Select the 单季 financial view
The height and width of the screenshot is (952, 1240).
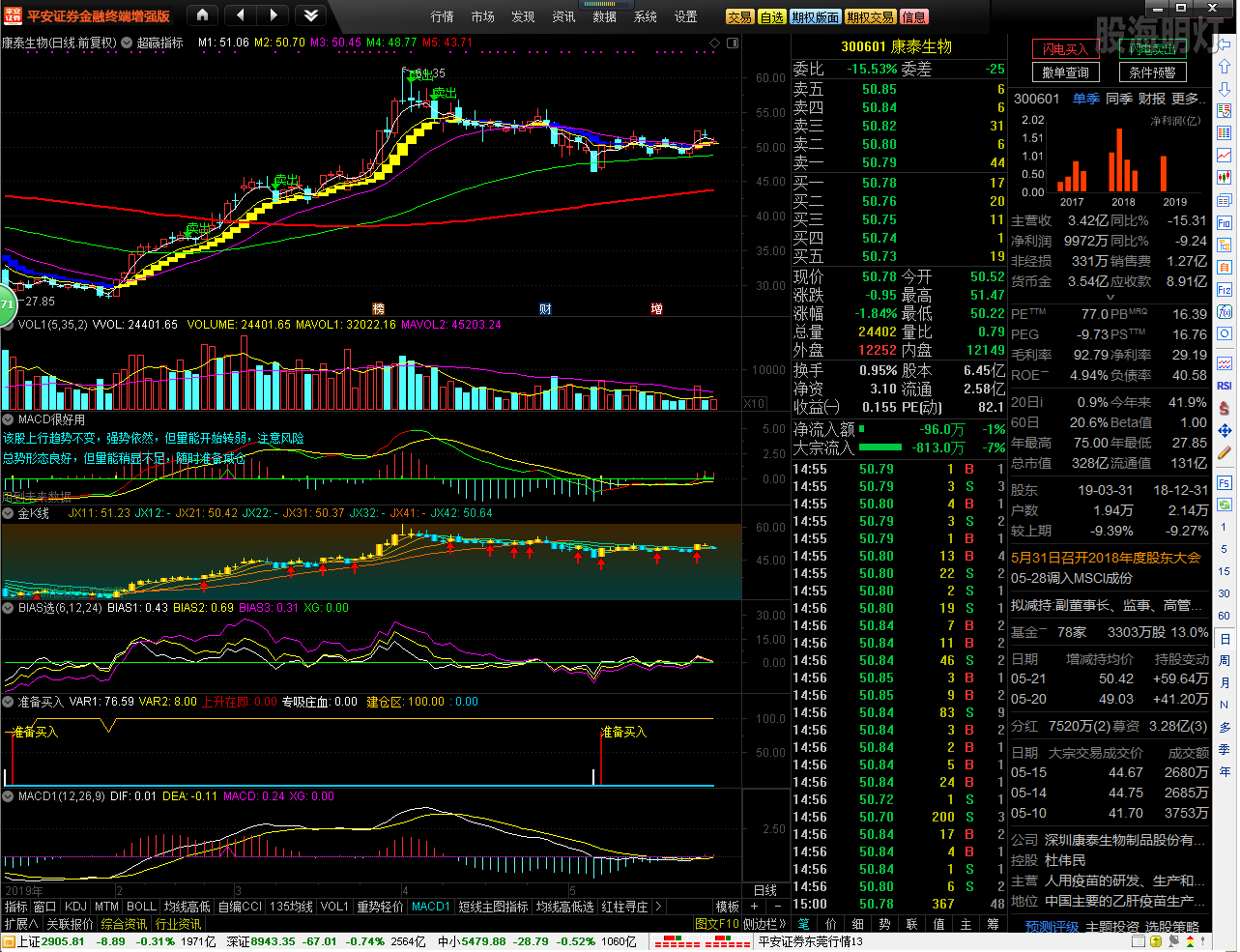tap(1086, 99)
